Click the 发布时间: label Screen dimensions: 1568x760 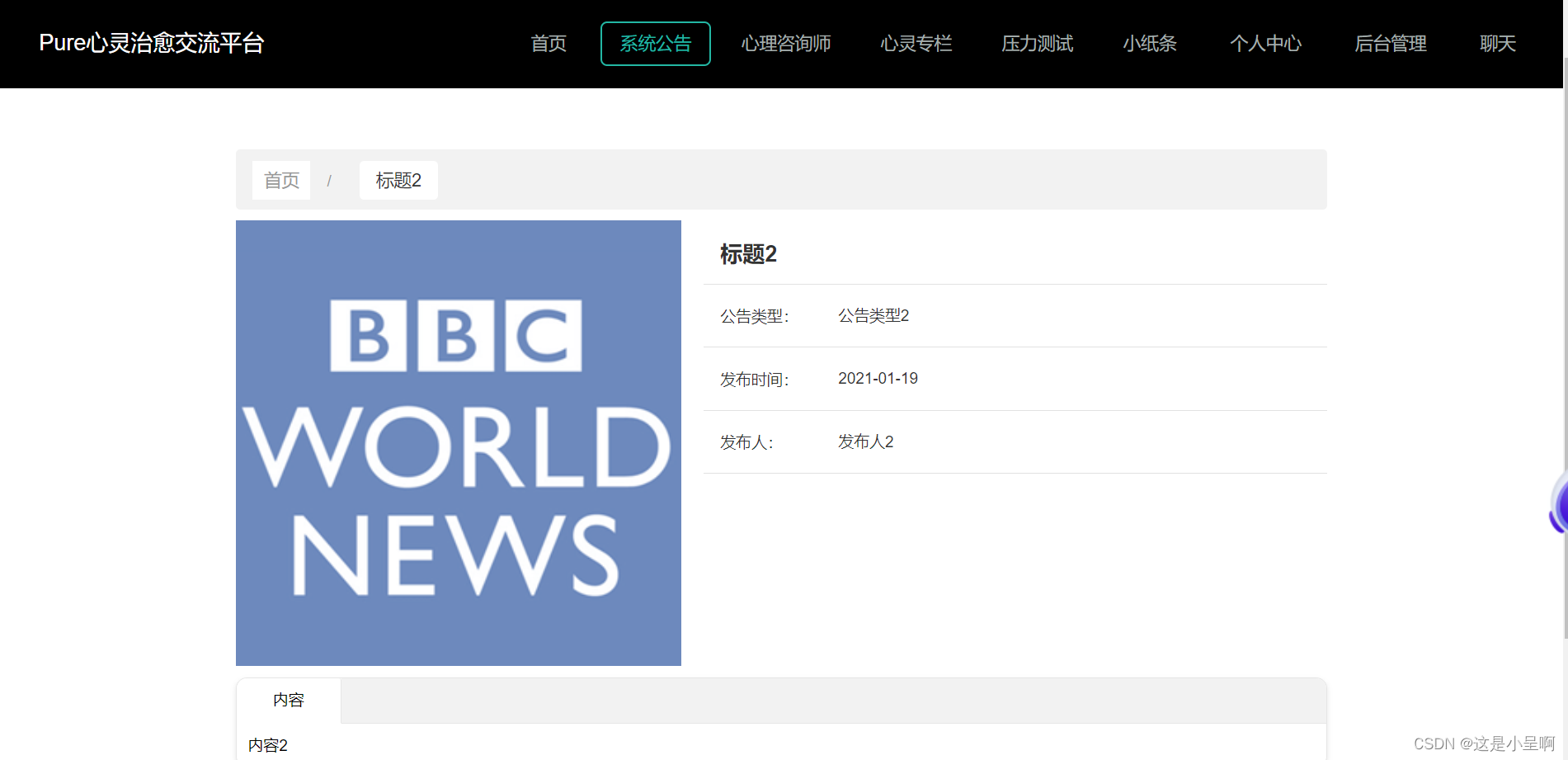(x=755, y=380)
